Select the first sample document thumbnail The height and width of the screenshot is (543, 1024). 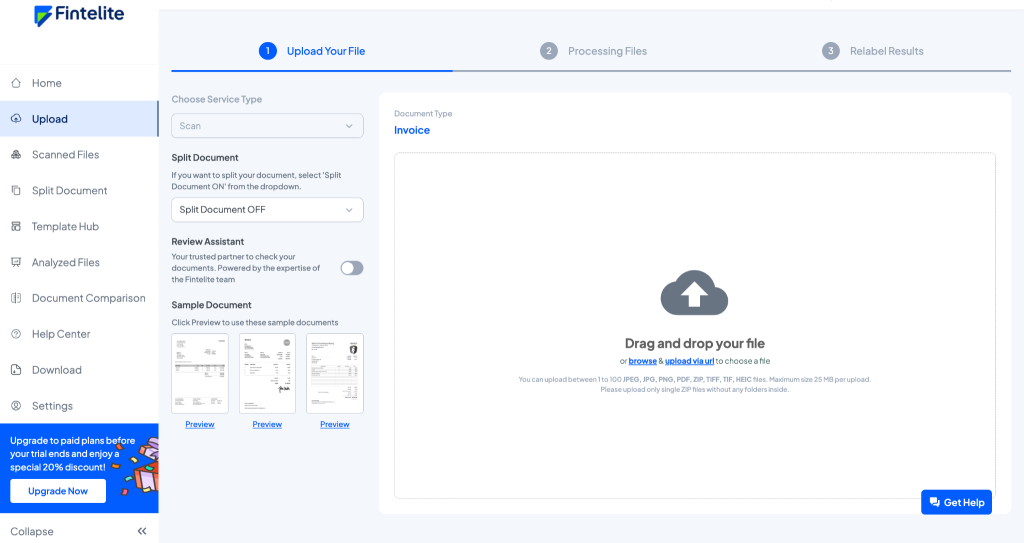tap(200, 373)
